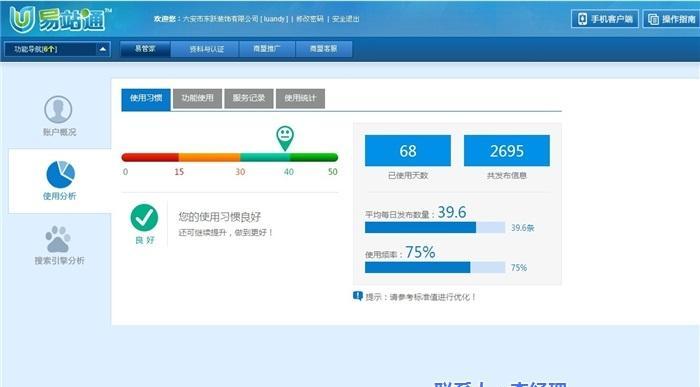Open 商盟客服 menu
This screenshot has height=387, width=700.
pyautogui.click(x=324, y=49)
